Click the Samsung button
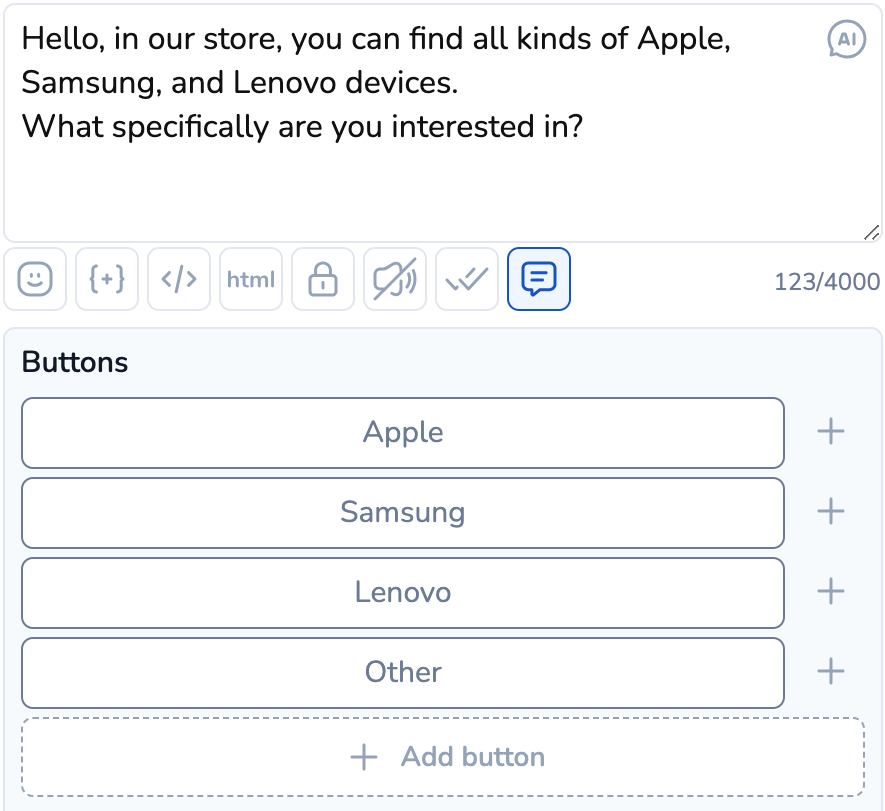Image resolution: width=885 pixels, height=811 pixels. (403, 513)
